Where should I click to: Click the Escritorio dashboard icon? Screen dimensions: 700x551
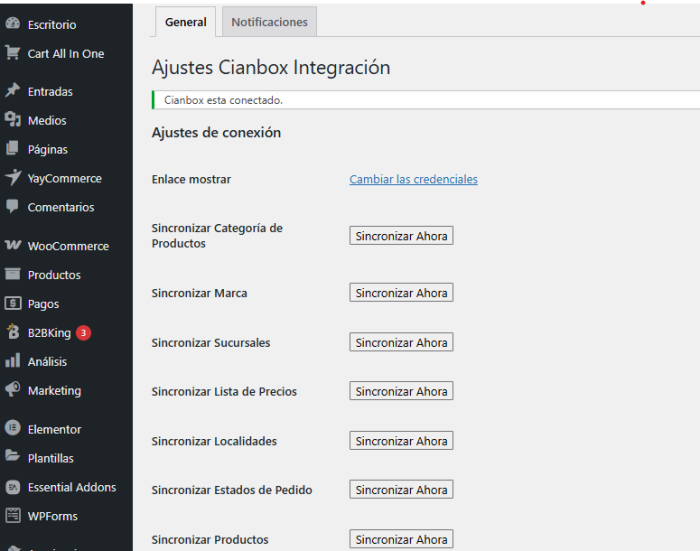point(12,23)
